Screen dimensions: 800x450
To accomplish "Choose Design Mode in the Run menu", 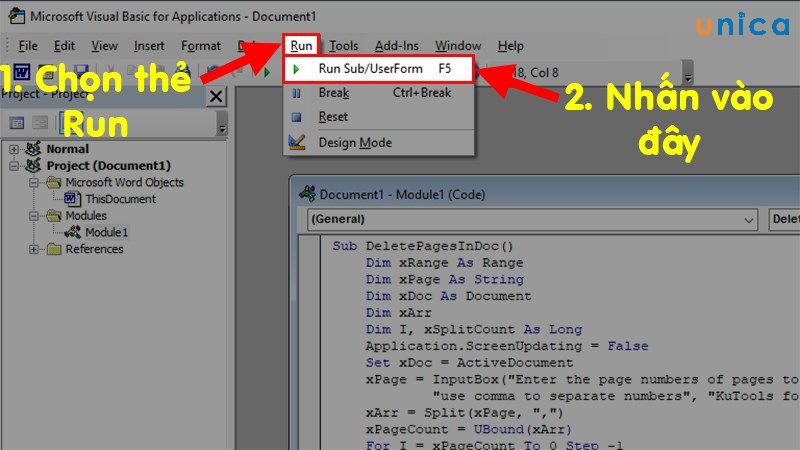I will click(378, 142).
